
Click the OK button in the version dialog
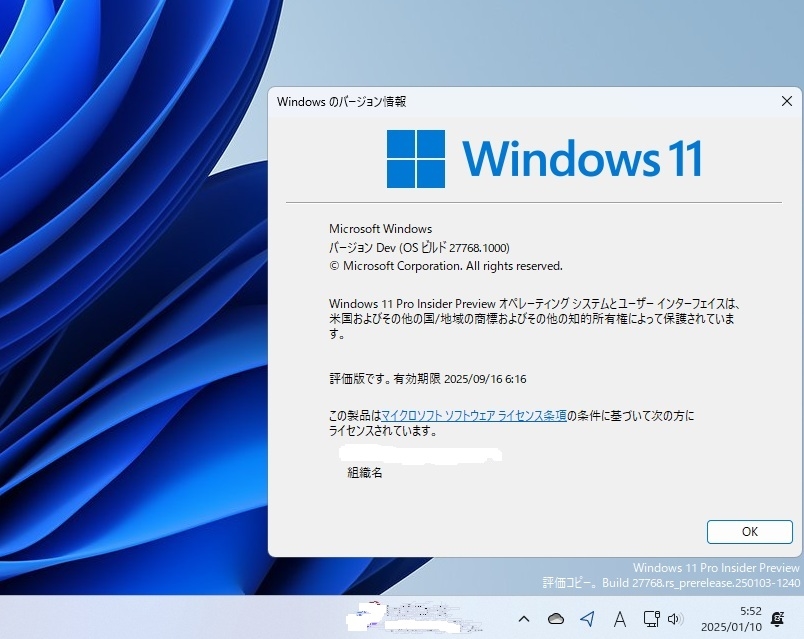(750, 532)
